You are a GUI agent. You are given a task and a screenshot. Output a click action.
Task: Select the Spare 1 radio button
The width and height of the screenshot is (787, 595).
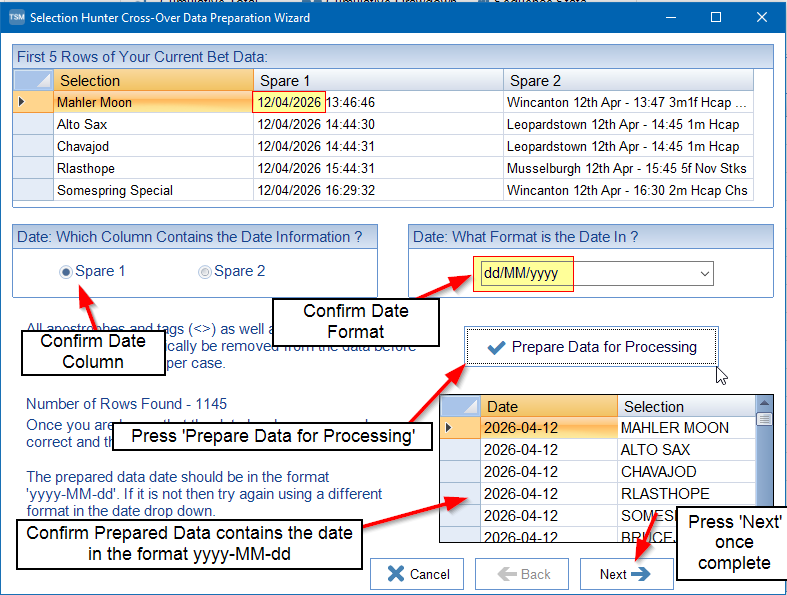(66, 272)
